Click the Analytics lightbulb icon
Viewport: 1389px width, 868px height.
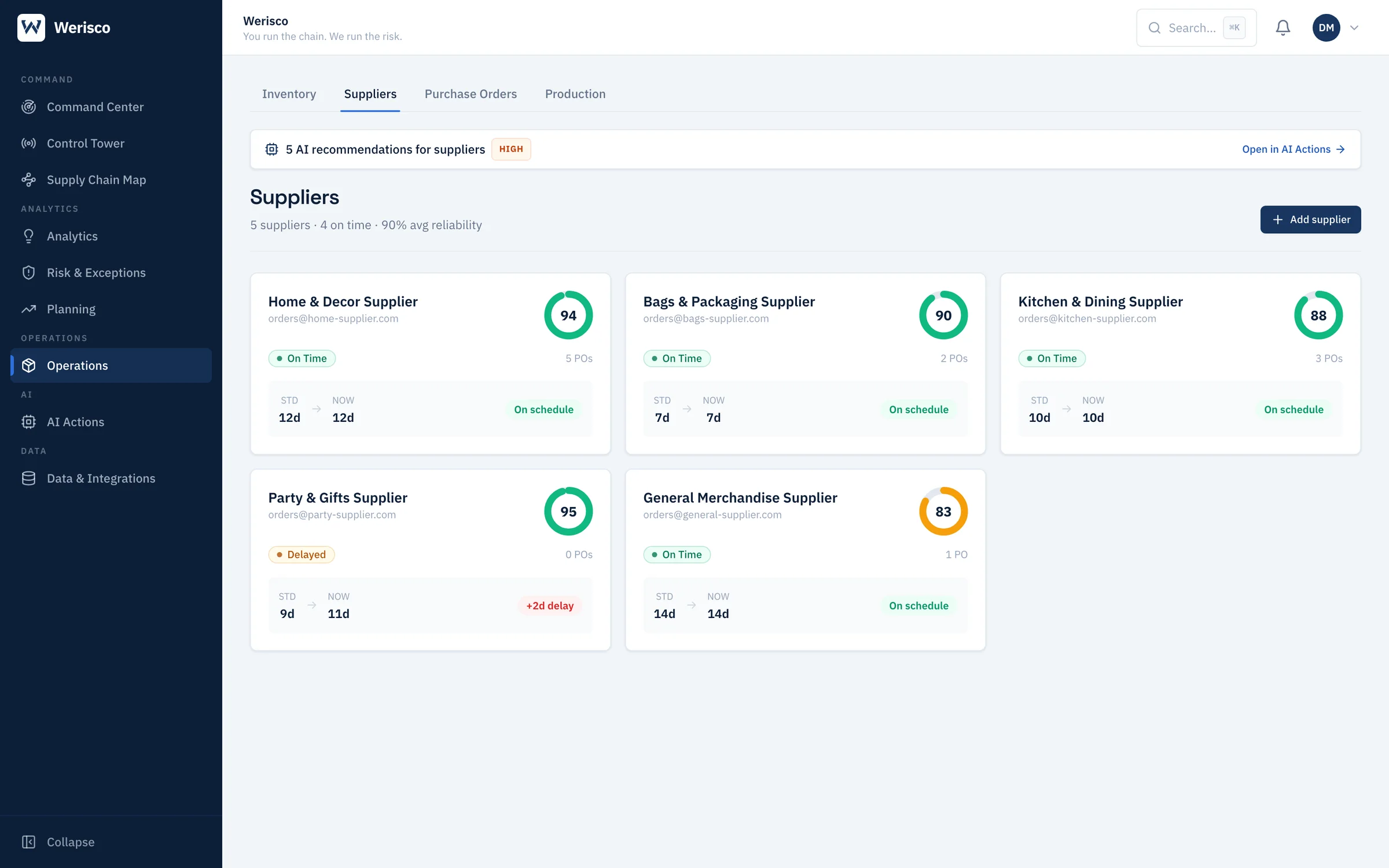pyautogui.click(x=28, y=236)
